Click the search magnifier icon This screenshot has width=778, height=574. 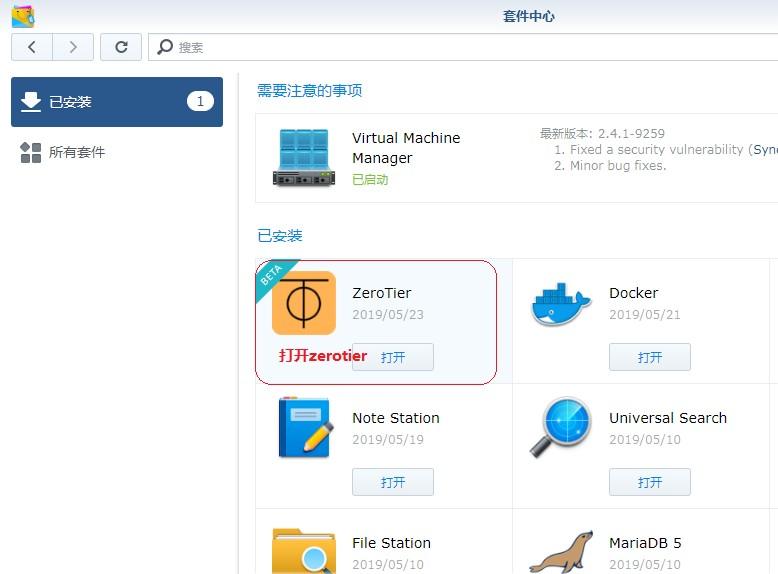[165, 47]
